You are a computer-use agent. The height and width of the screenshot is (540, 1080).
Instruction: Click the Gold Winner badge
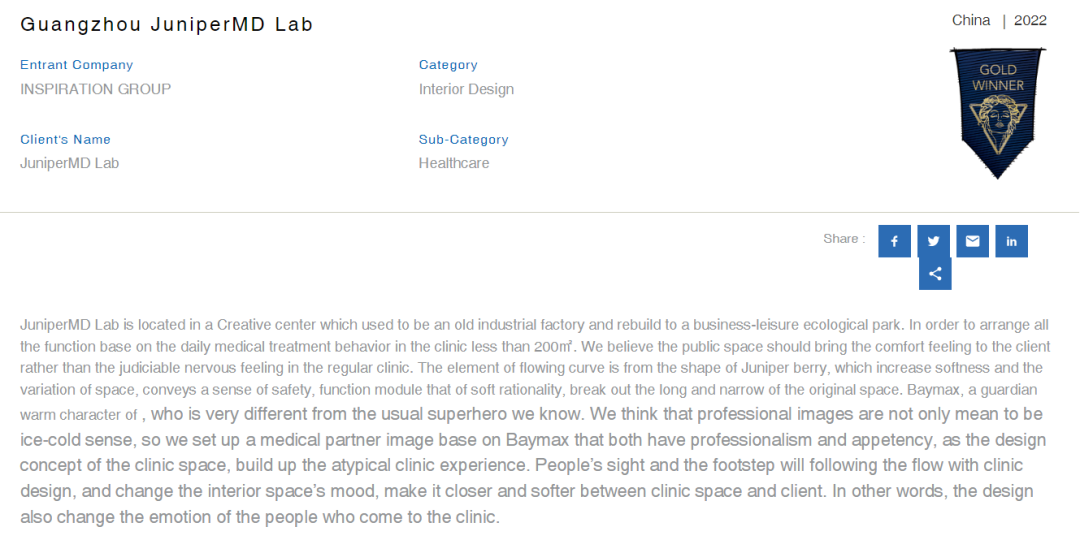[997, 112]
